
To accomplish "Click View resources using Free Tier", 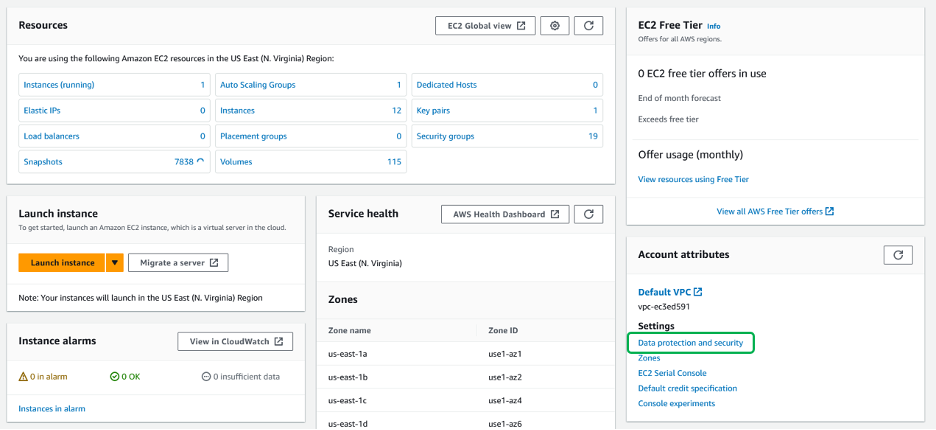I will 693,179.
